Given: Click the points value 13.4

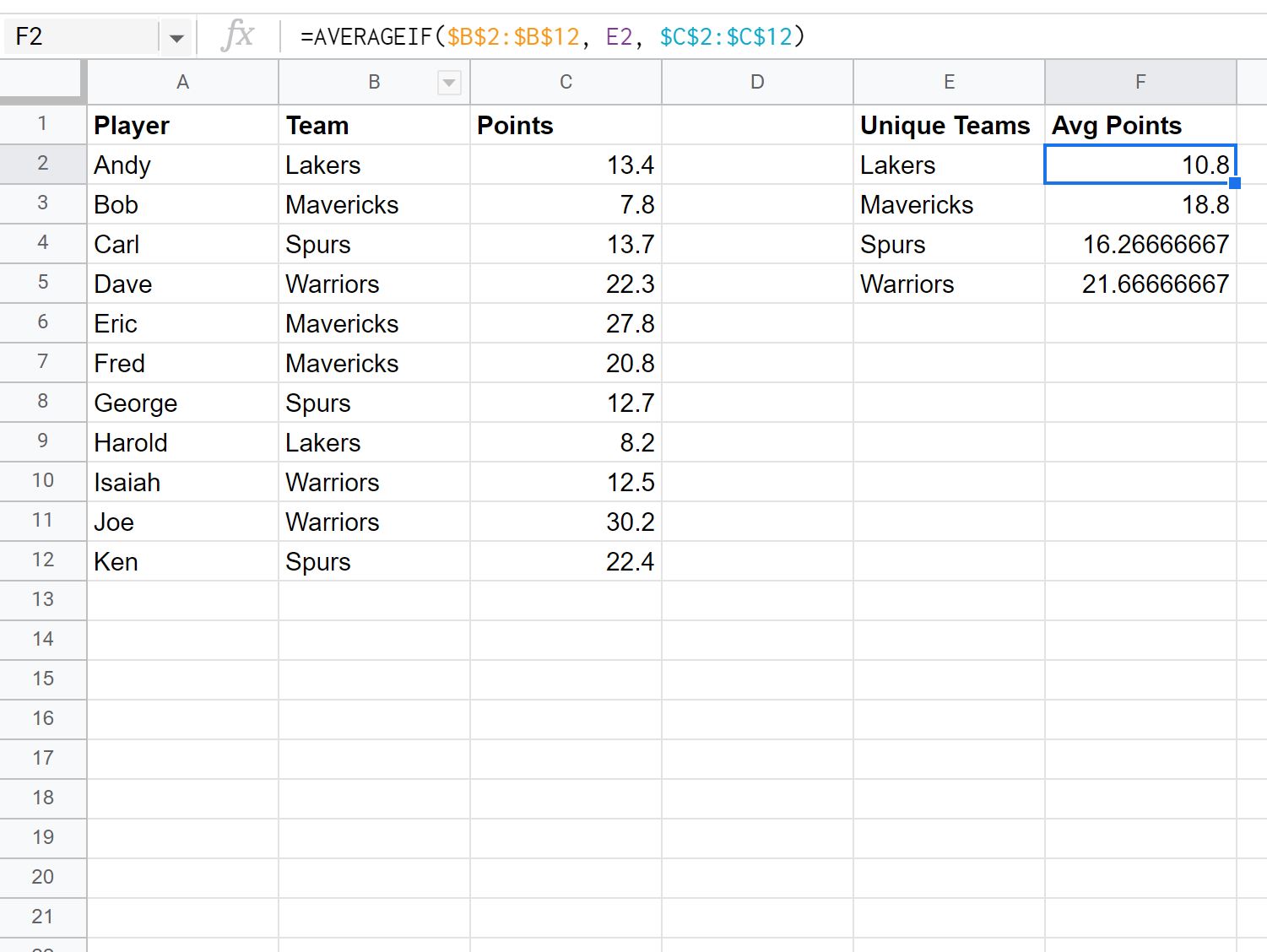Looking at the screenshot, I should 566,165.
